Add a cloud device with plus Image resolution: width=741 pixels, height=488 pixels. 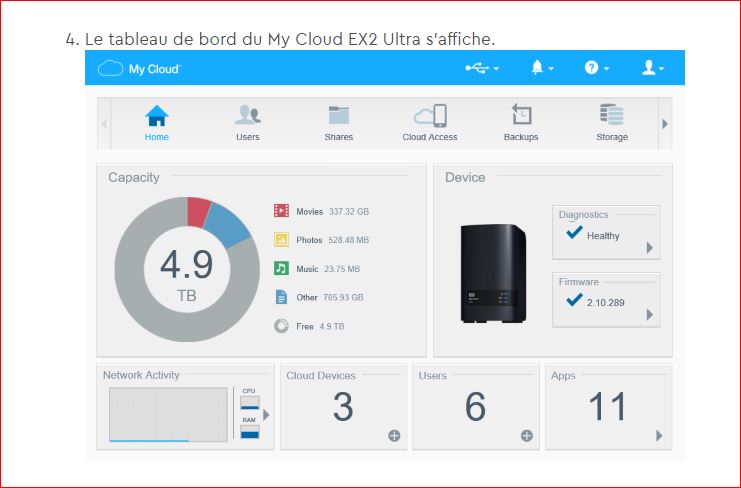pyautogui.click(x=394, y=436)
